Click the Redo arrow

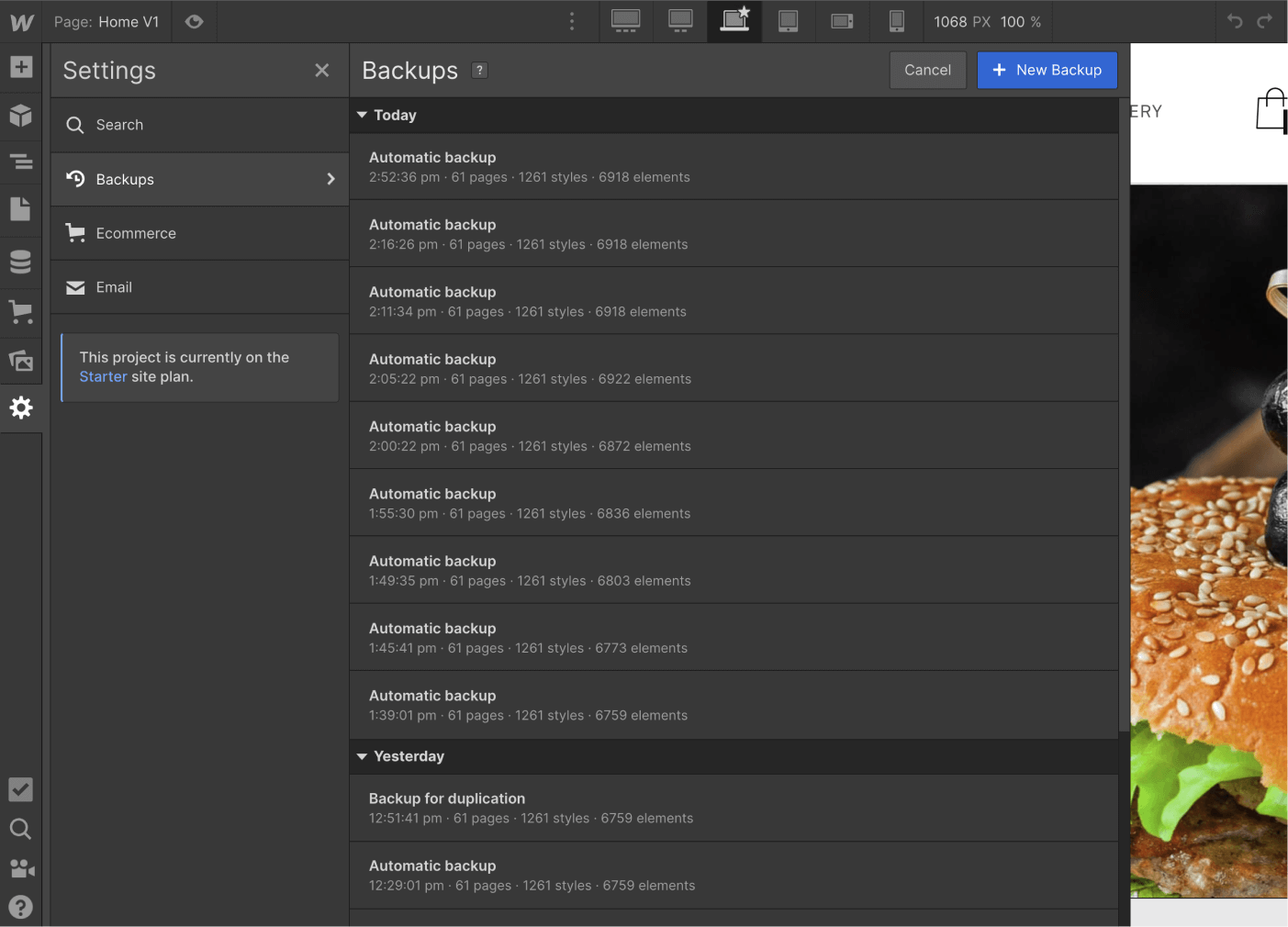[x=1265, y=21]
